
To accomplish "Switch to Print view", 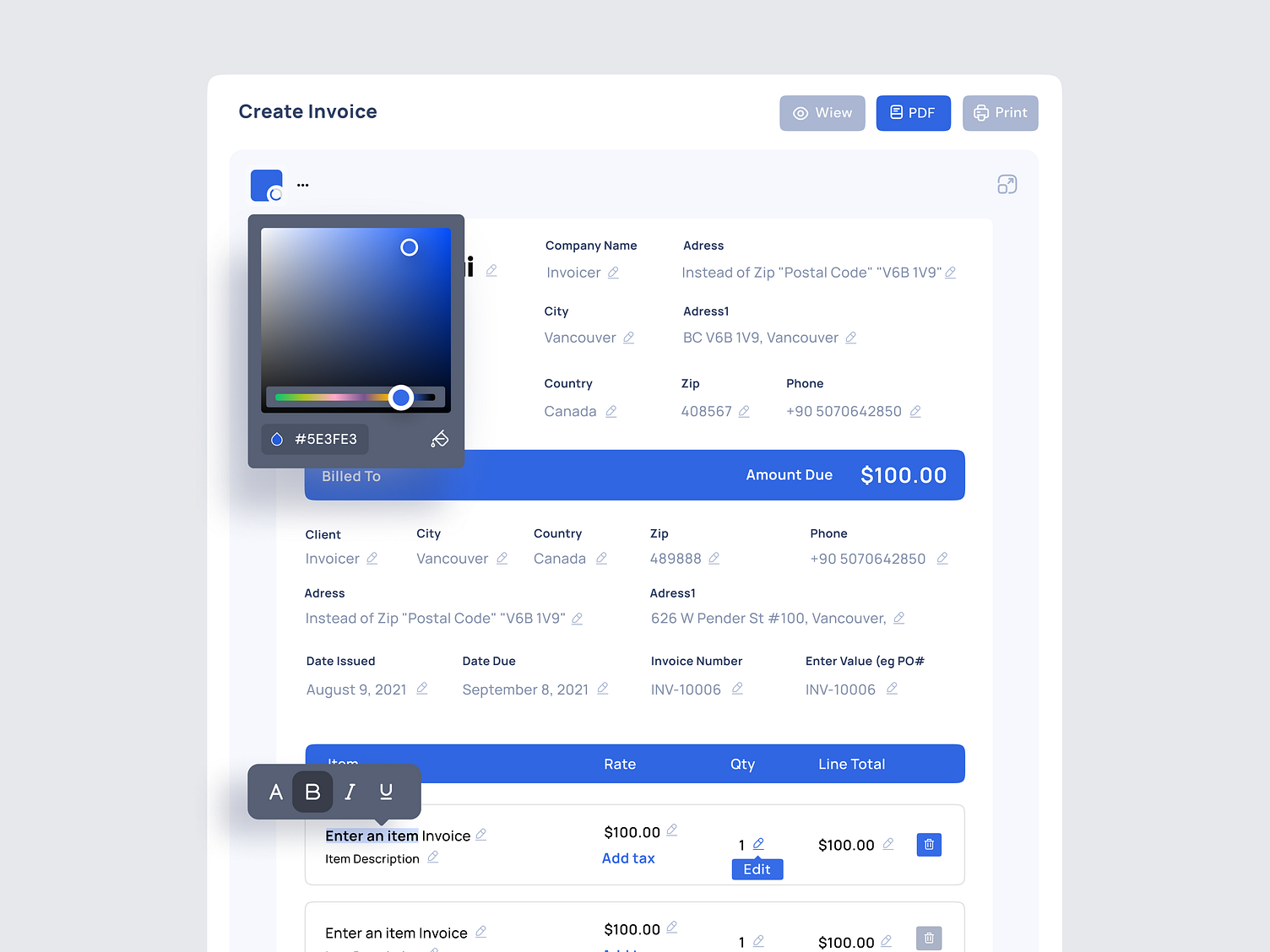I will pos(1000,112).
